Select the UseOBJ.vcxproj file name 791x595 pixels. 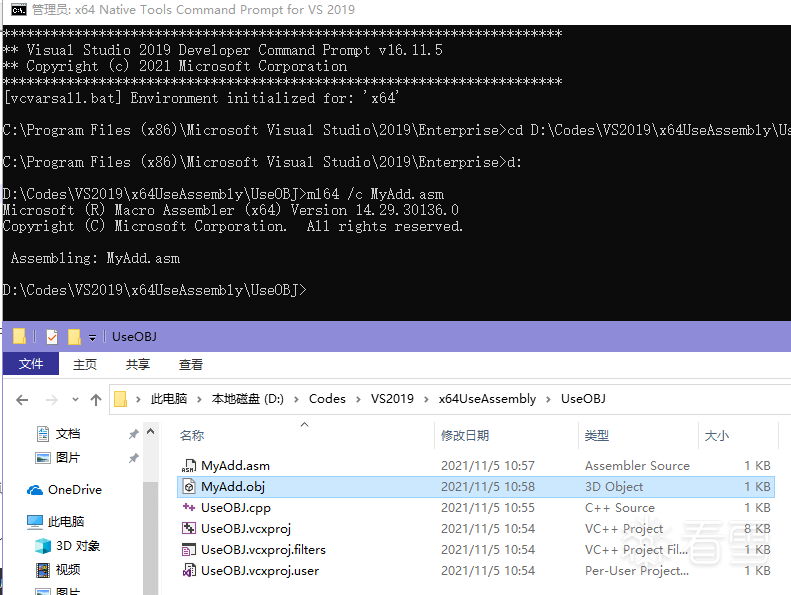(246, 528)
